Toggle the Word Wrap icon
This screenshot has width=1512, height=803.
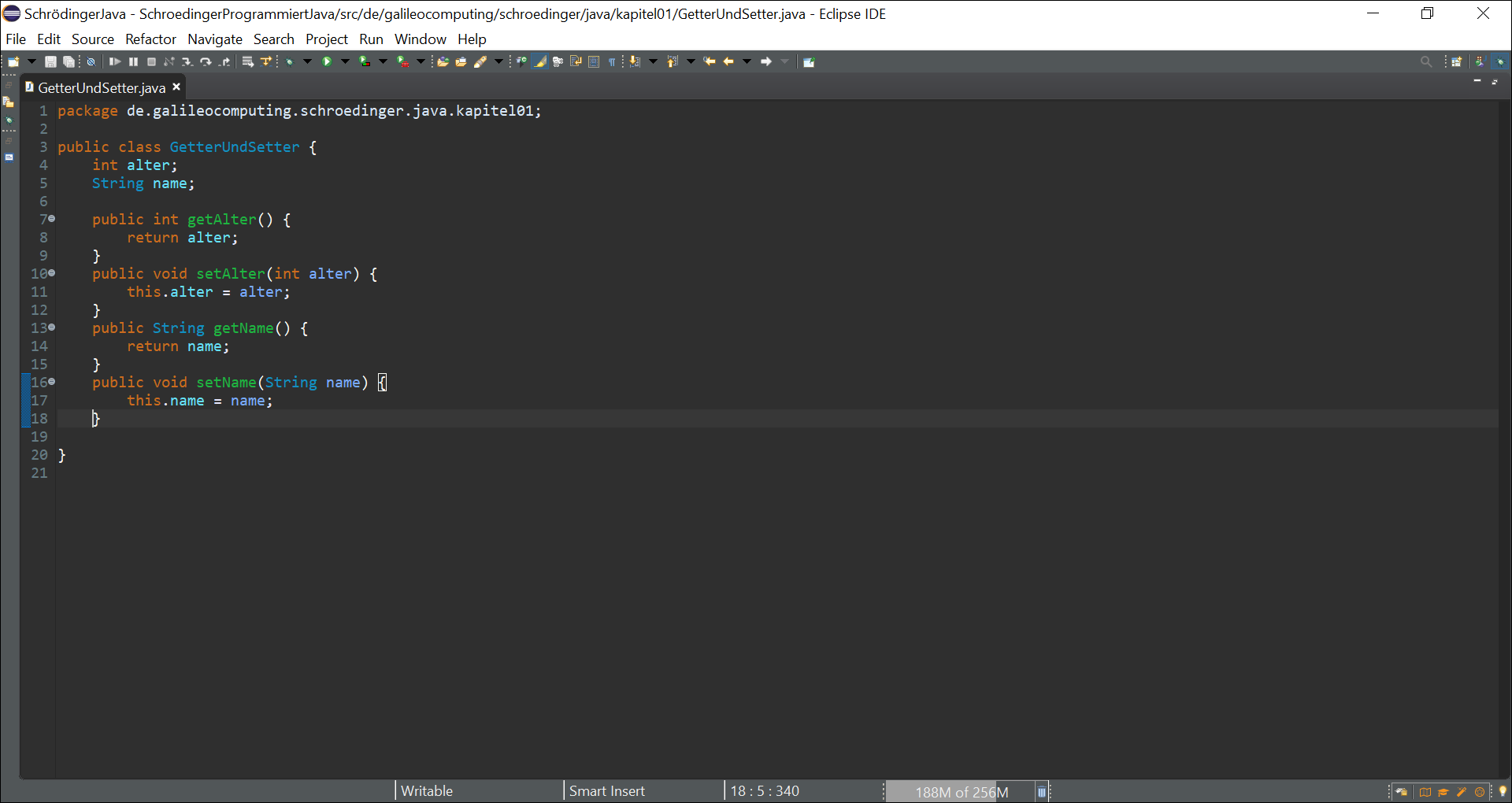(576, 61)
